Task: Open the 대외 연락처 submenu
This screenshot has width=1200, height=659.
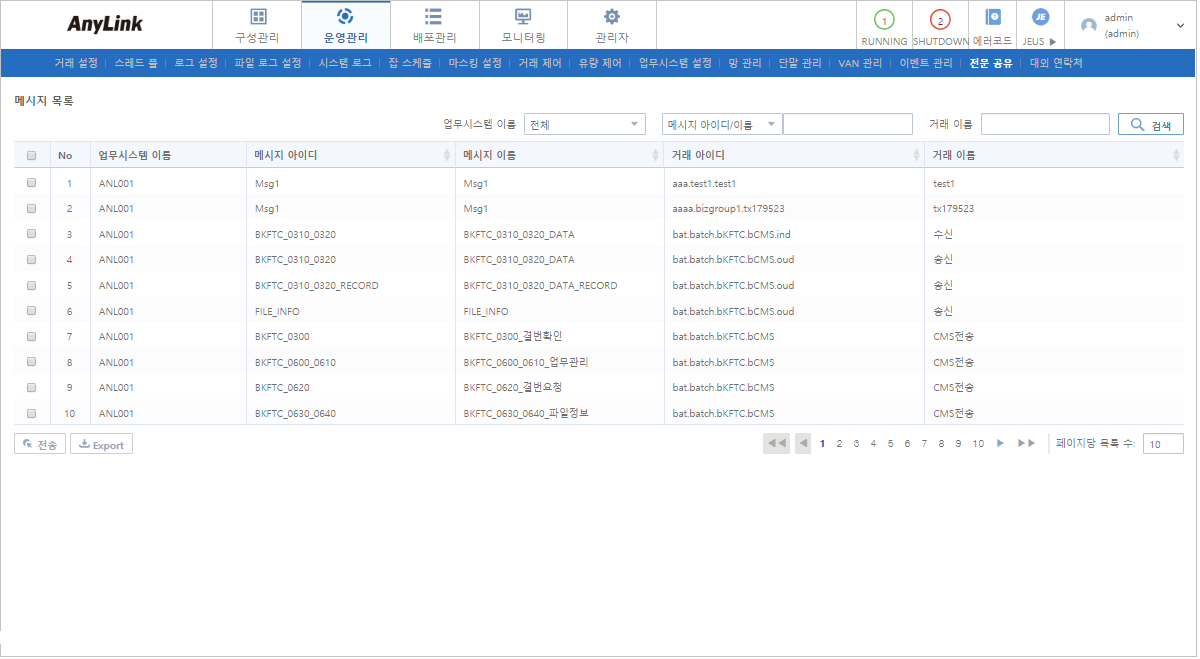Action: click(x=1056, y=63)
